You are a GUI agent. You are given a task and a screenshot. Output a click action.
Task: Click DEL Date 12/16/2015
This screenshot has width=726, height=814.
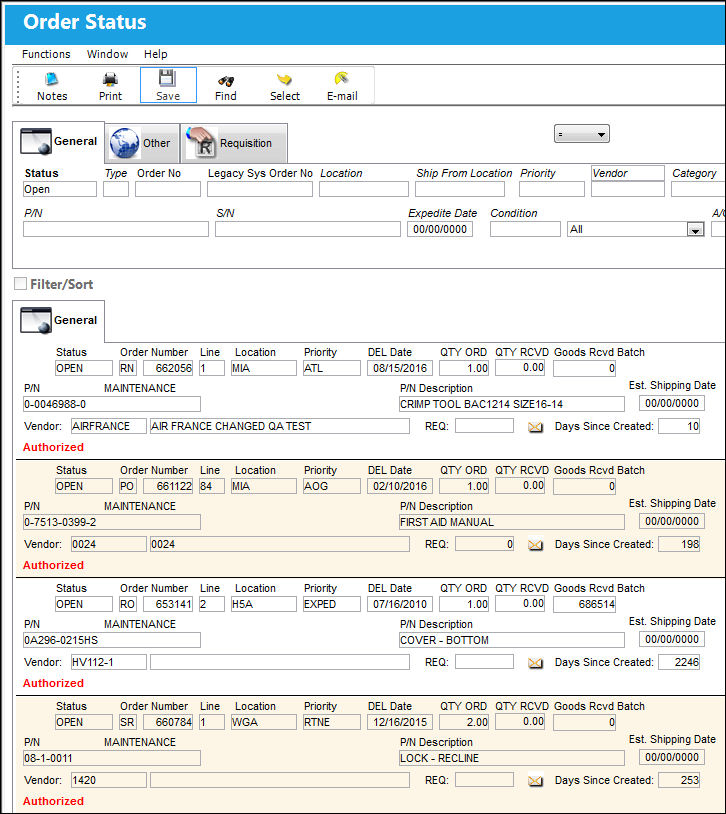pyautogui.click(x=399, y=722)
